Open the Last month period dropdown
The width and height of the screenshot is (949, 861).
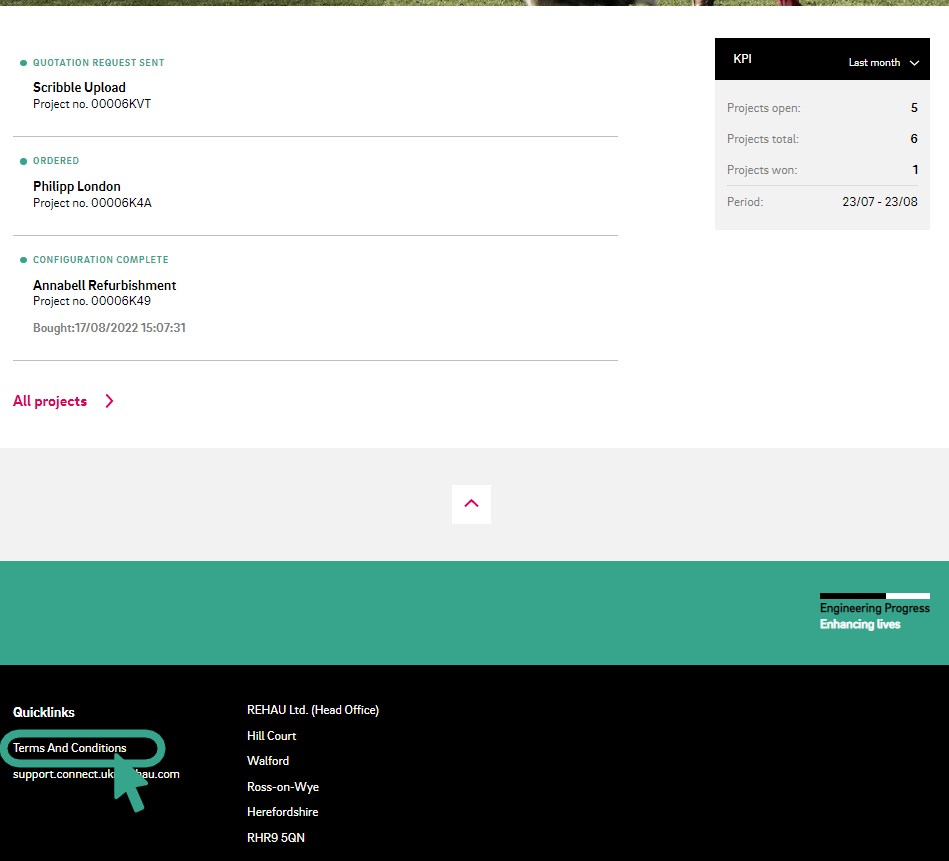point(884,62)
